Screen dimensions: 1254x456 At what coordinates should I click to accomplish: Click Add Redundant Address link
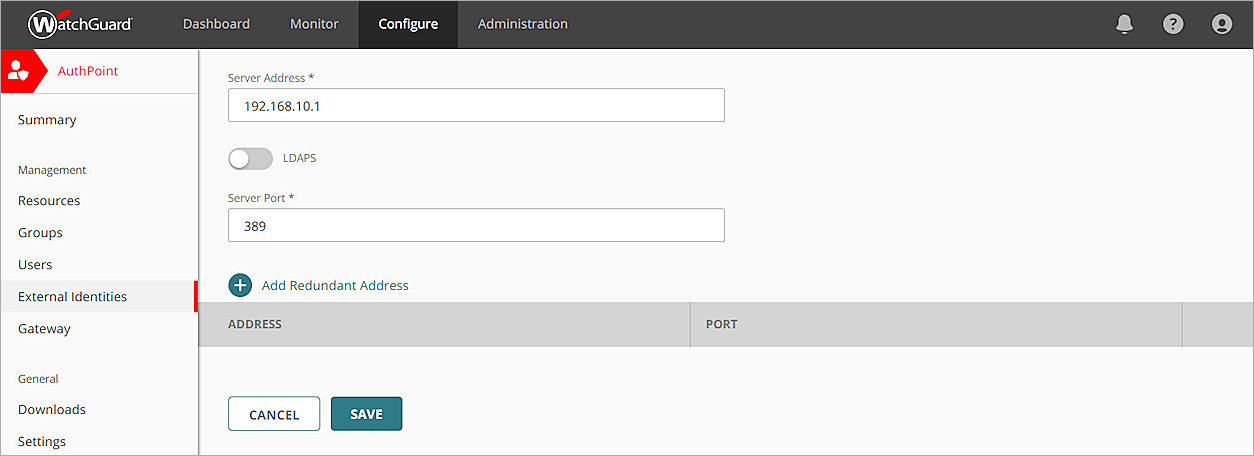pyautogui.click(x=335, y=285)
